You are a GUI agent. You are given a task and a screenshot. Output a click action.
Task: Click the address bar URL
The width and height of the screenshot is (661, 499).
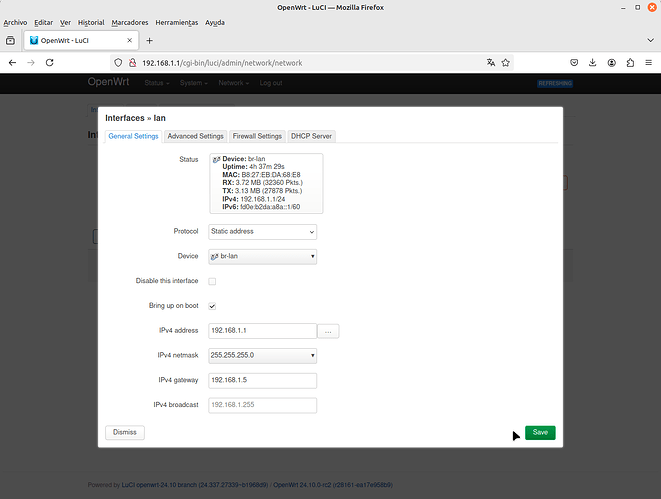coord(222,63)
